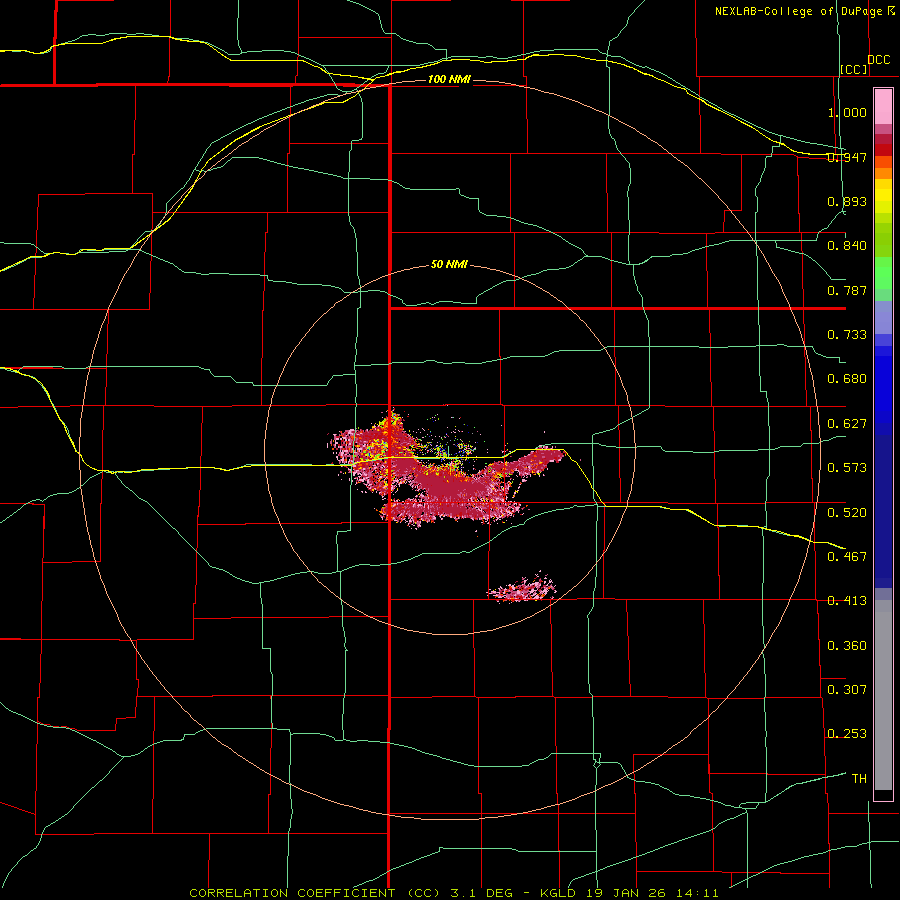
Task: Click the [CC] label above the color bar
Action: 854,69
